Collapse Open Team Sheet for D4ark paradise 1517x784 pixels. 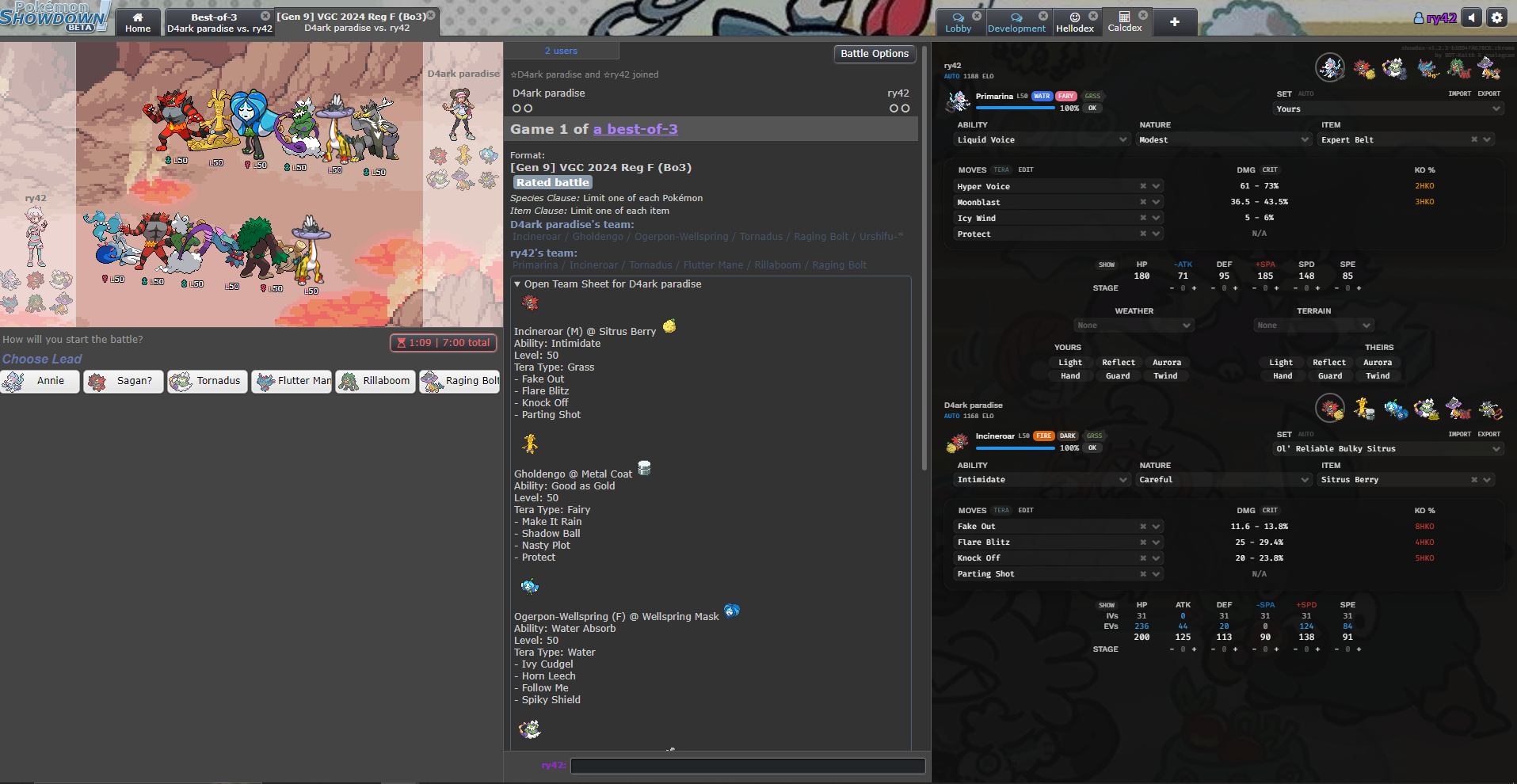[x=608, y=284]
